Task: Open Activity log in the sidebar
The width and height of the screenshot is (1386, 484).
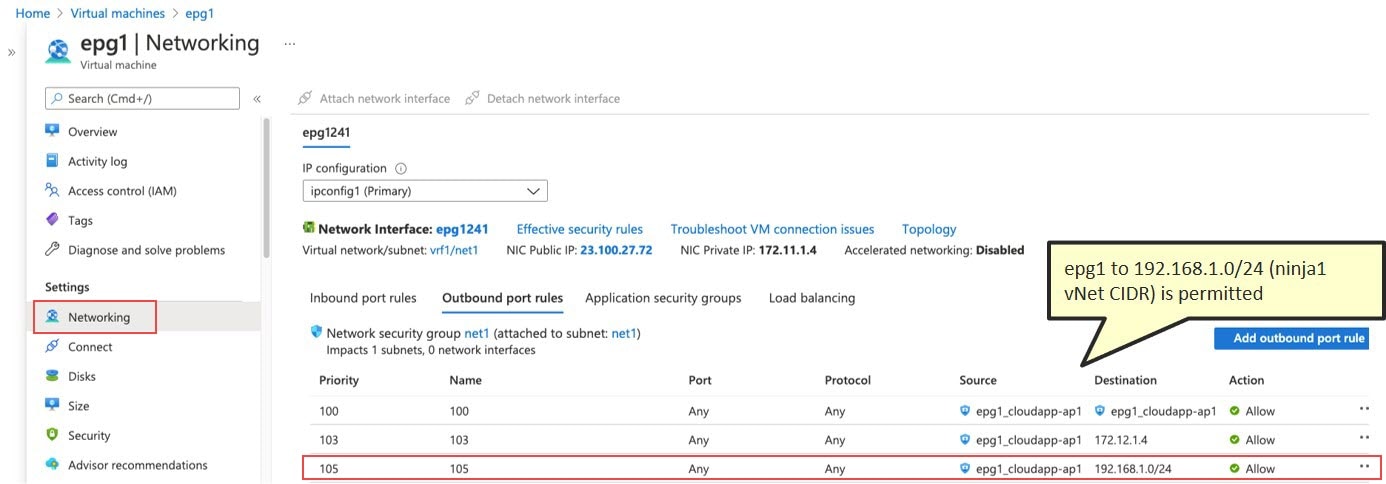Action: 98,161
